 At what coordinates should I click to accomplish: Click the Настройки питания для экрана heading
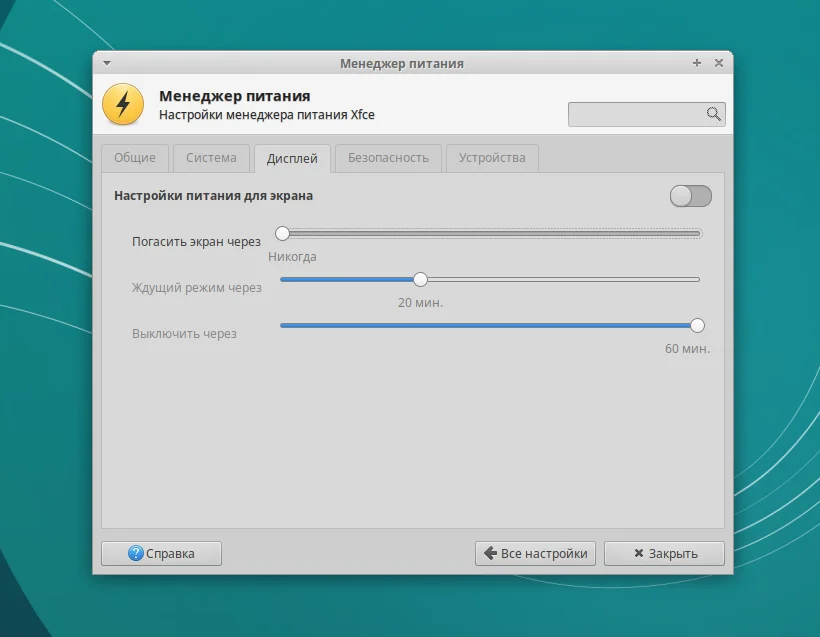pos(213,196)
